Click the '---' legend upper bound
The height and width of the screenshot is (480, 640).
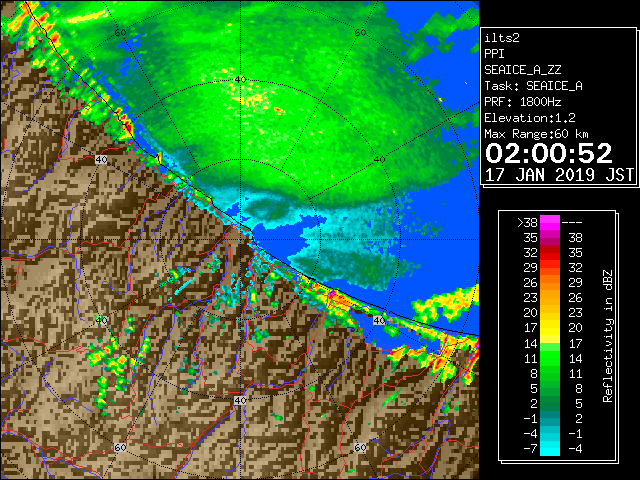pyautogui.click(x=572, y=223)
